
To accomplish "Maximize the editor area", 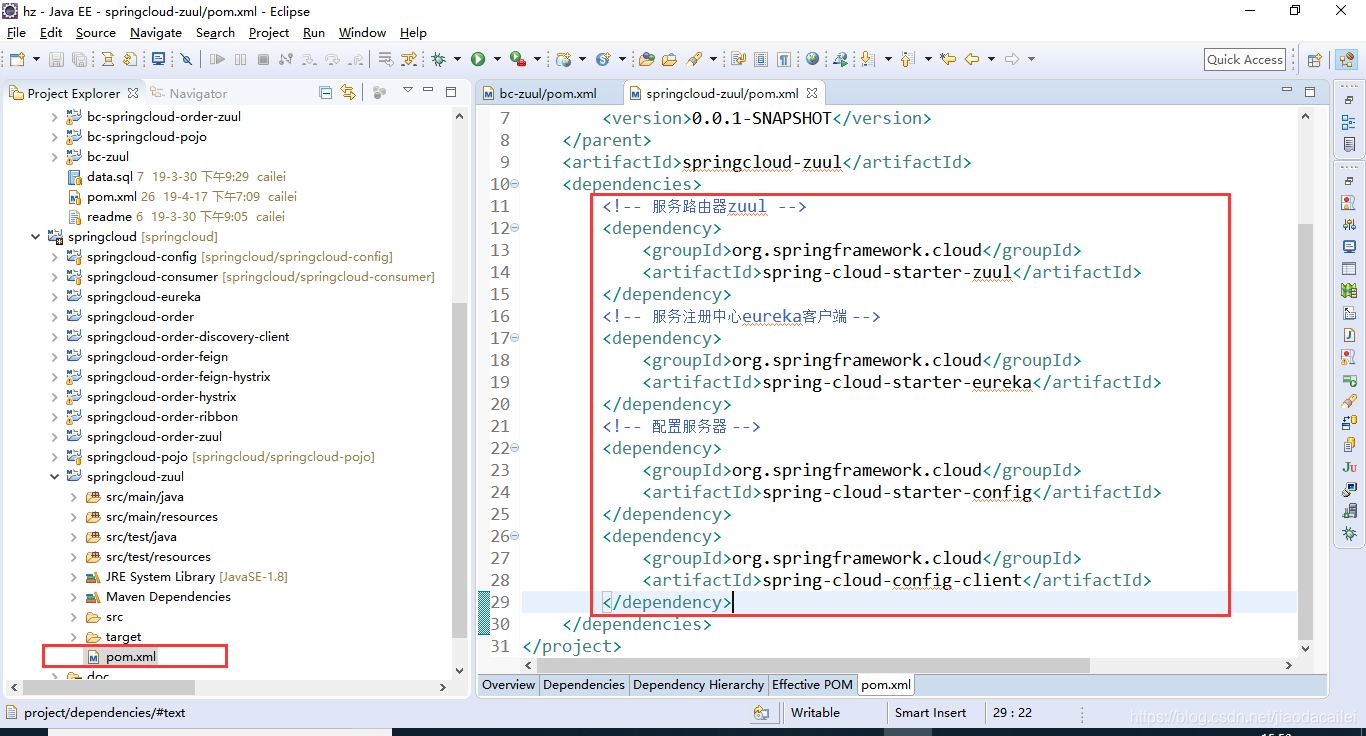I will [x=1311, y=91].
